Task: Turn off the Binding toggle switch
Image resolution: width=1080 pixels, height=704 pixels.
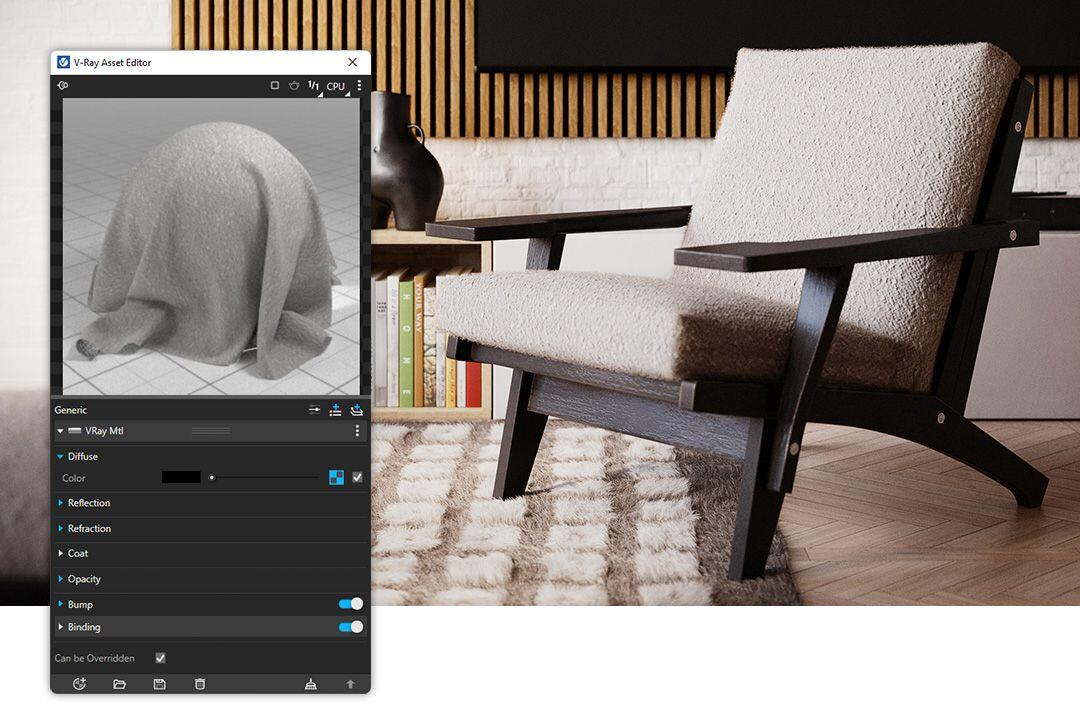Action: tap(350, 627)
